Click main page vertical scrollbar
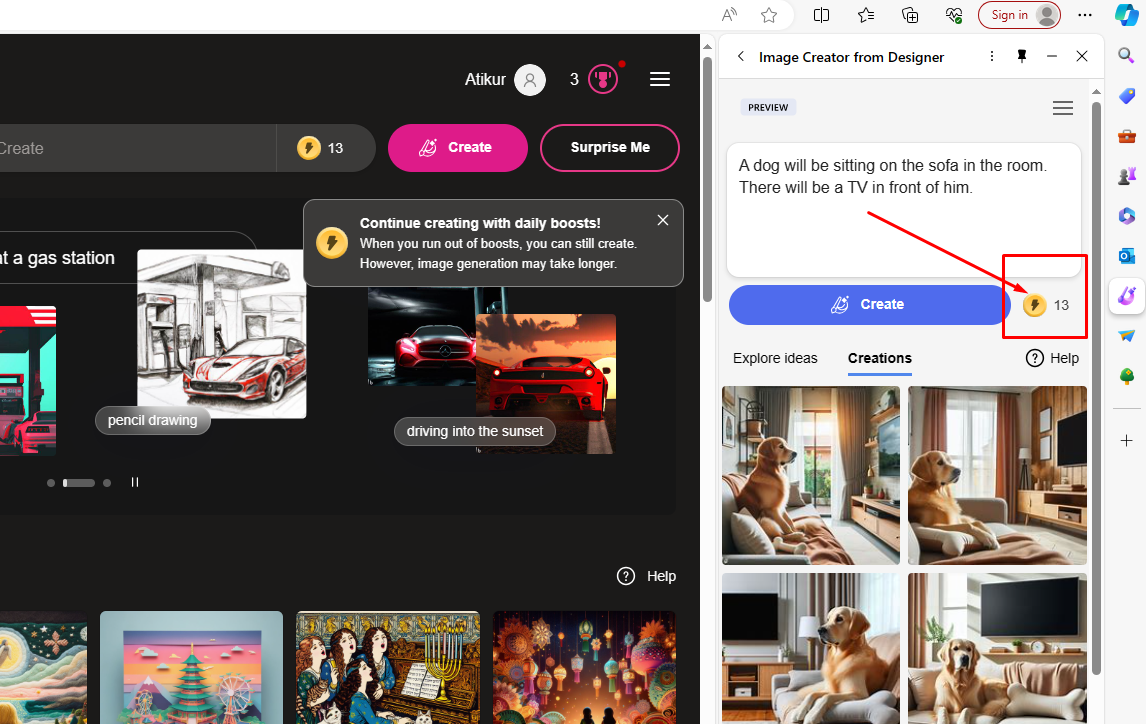Image resolution: width=1146 pixels, height=724 pixels. [x=707, y=179]
